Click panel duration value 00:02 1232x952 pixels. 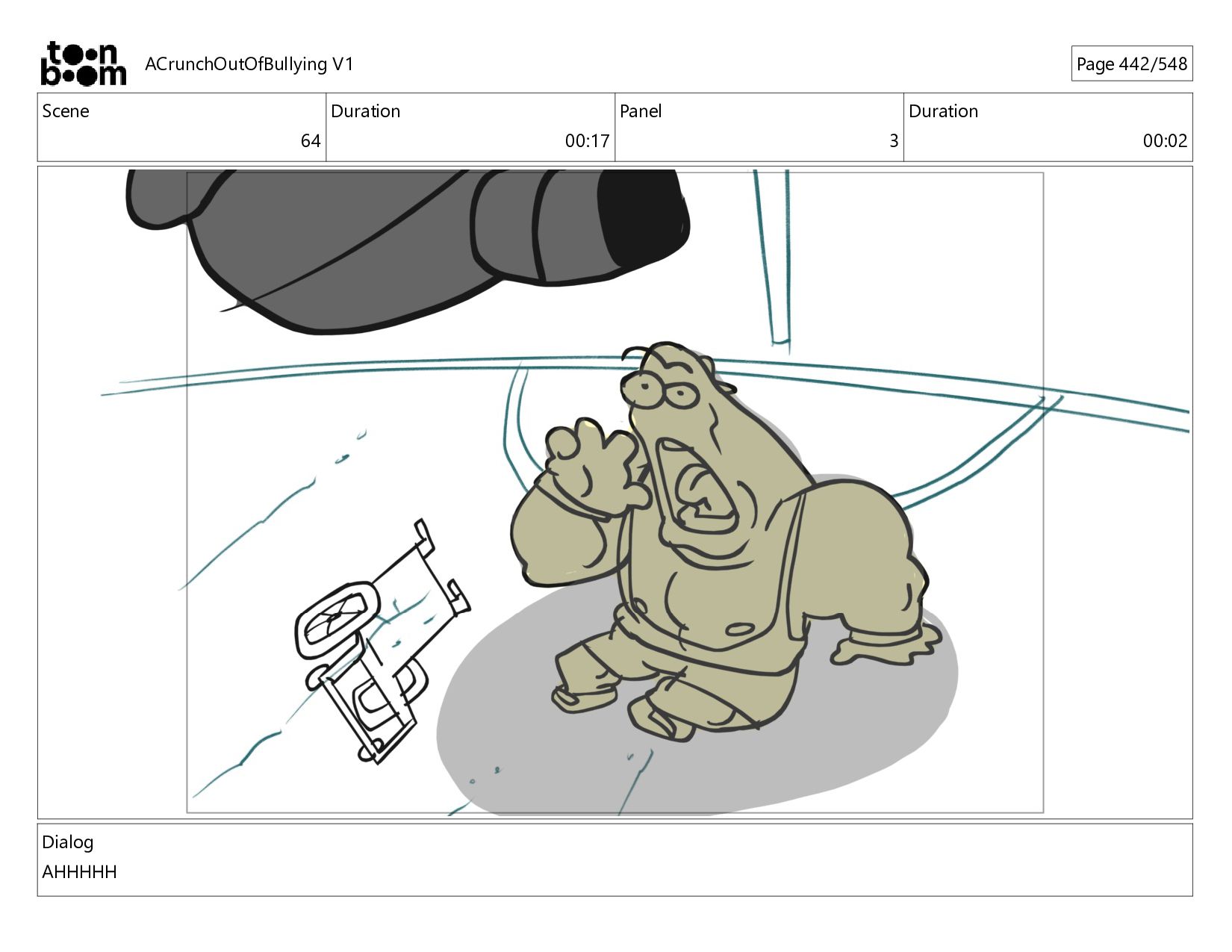pos(1165,141)
